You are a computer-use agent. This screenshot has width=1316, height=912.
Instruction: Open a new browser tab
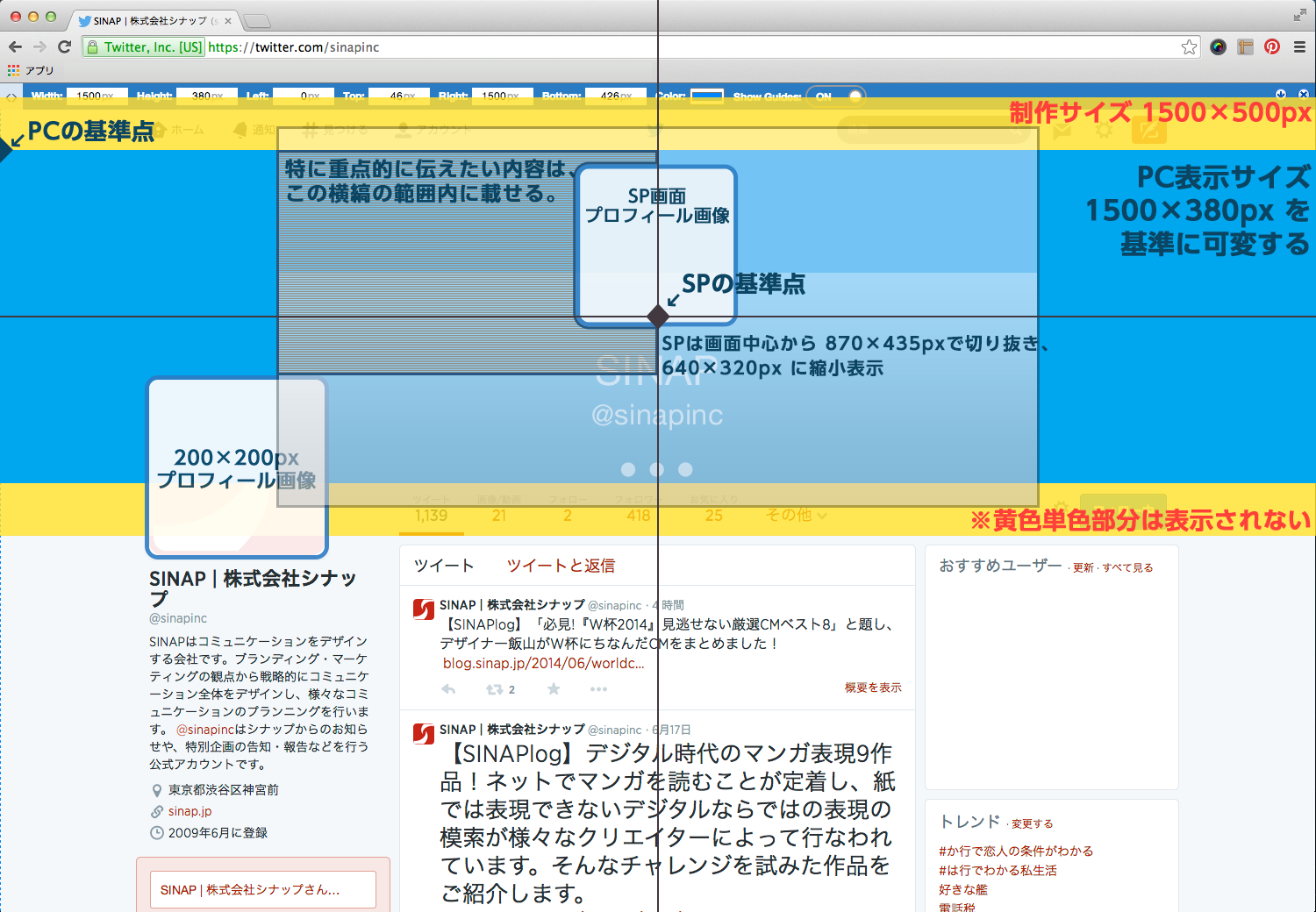(257, 21)
